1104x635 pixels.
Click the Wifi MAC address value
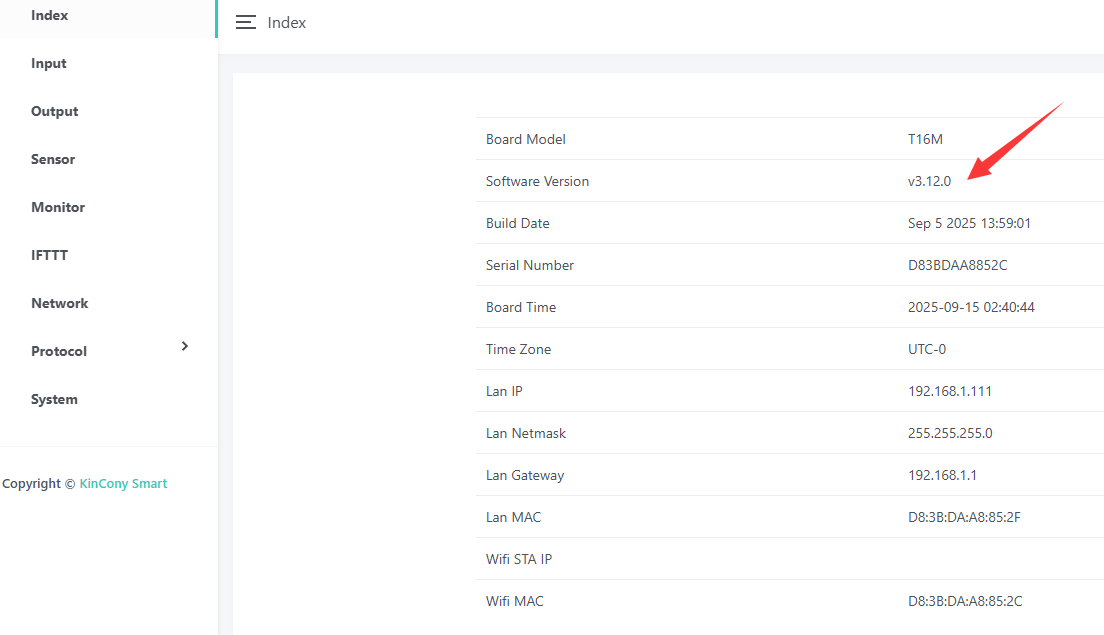click(964, 602)
